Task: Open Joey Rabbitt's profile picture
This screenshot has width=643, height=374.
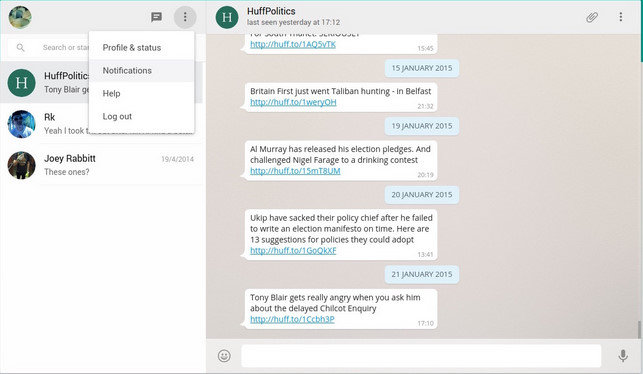Action: [21, 165]
